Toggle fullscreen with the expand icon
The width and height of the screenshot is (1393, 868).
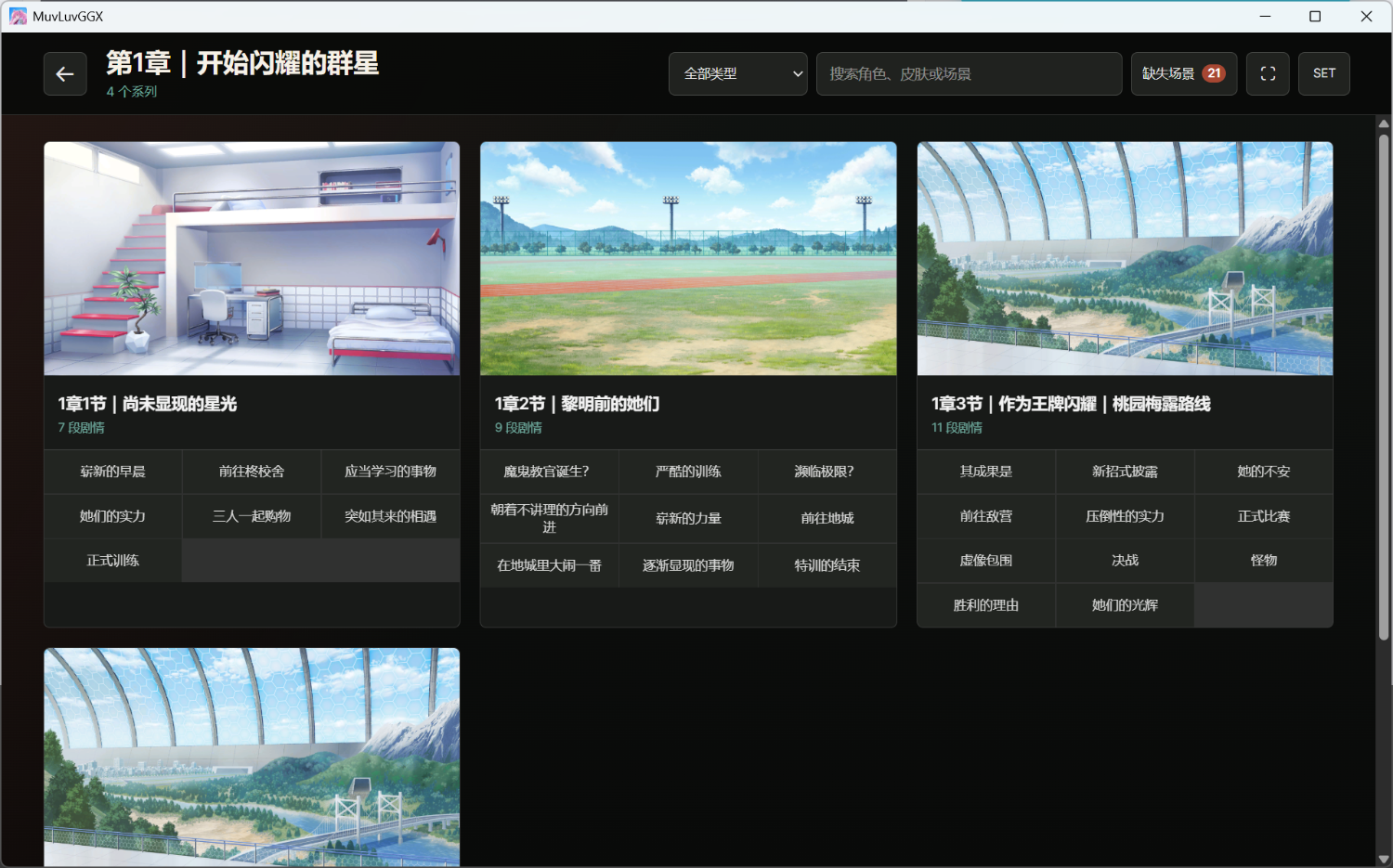click(1268, 73)
